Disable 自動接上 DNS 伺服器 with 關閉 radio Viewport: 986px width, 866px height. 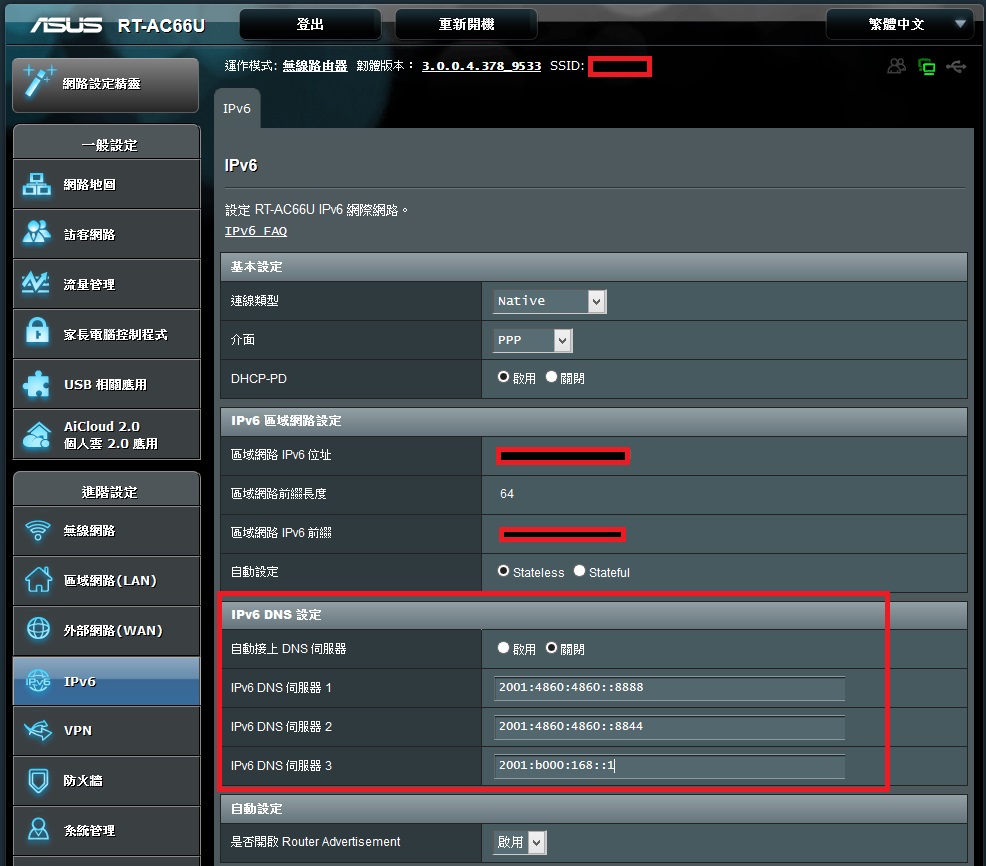point(551,648)
